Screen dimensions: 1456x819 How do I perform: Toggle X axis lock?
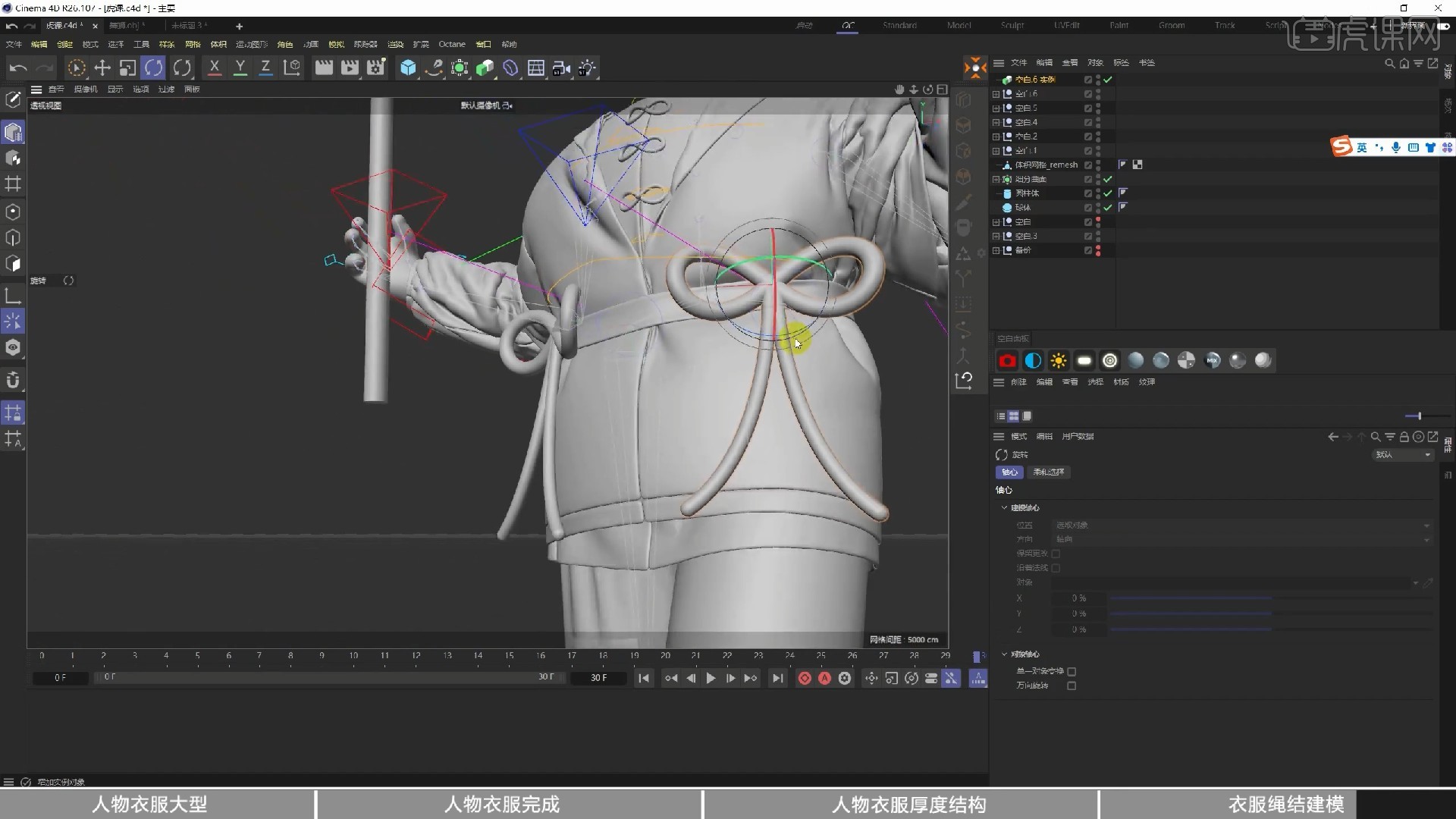click(x=215, y=68)
